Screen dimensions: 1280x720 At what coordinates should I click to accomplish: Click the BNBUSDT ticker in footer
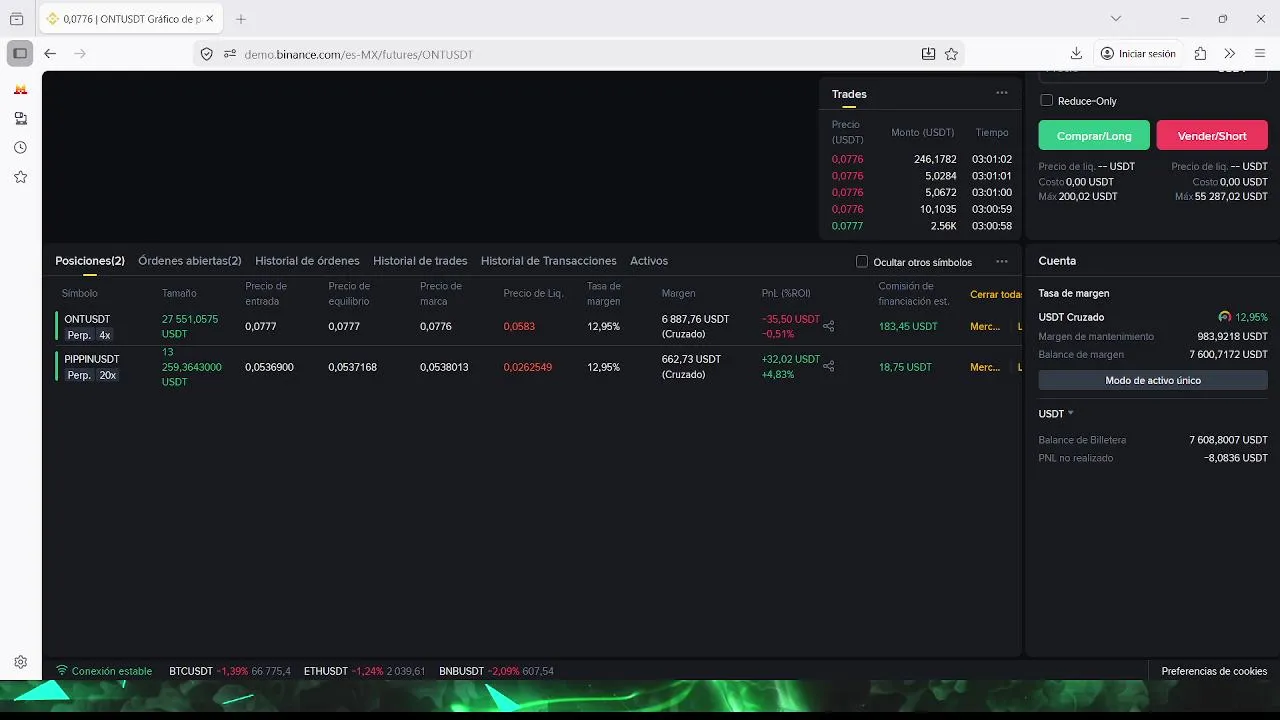(x=496, y=671)
